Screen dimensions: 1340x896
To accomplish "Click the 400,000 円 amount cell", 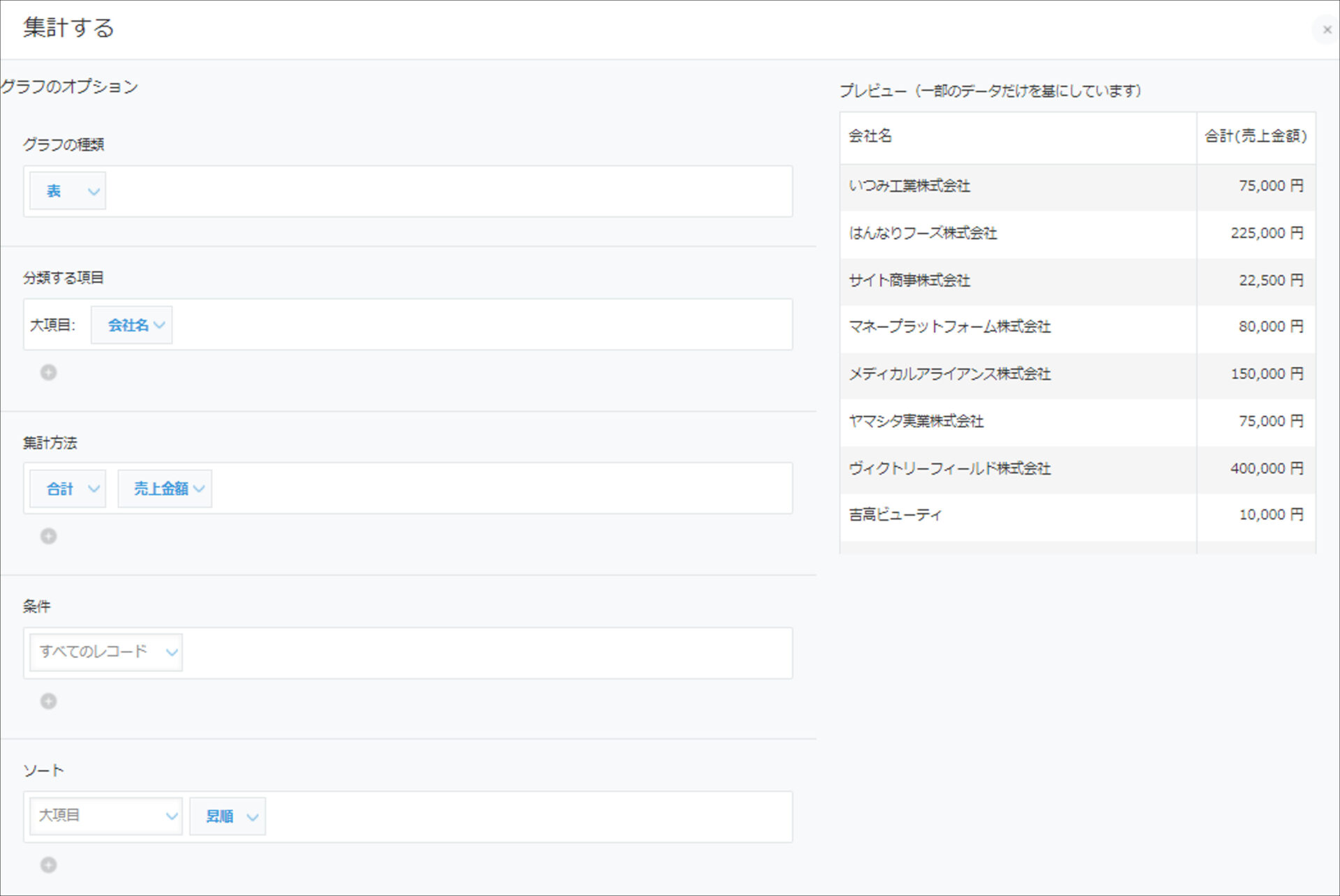I will coord(1256,470).
